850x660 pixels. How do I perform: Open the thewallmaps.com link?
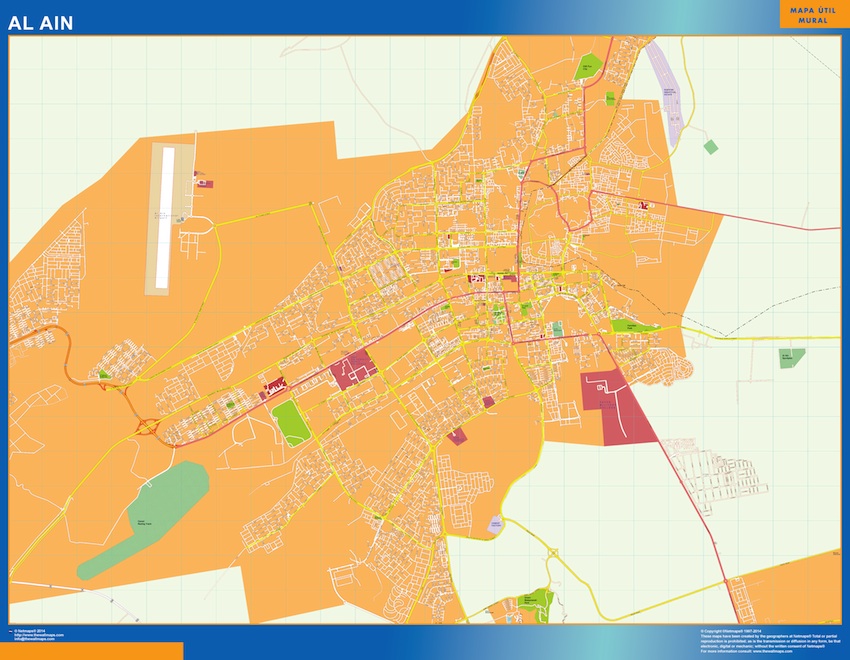(40, 635)
